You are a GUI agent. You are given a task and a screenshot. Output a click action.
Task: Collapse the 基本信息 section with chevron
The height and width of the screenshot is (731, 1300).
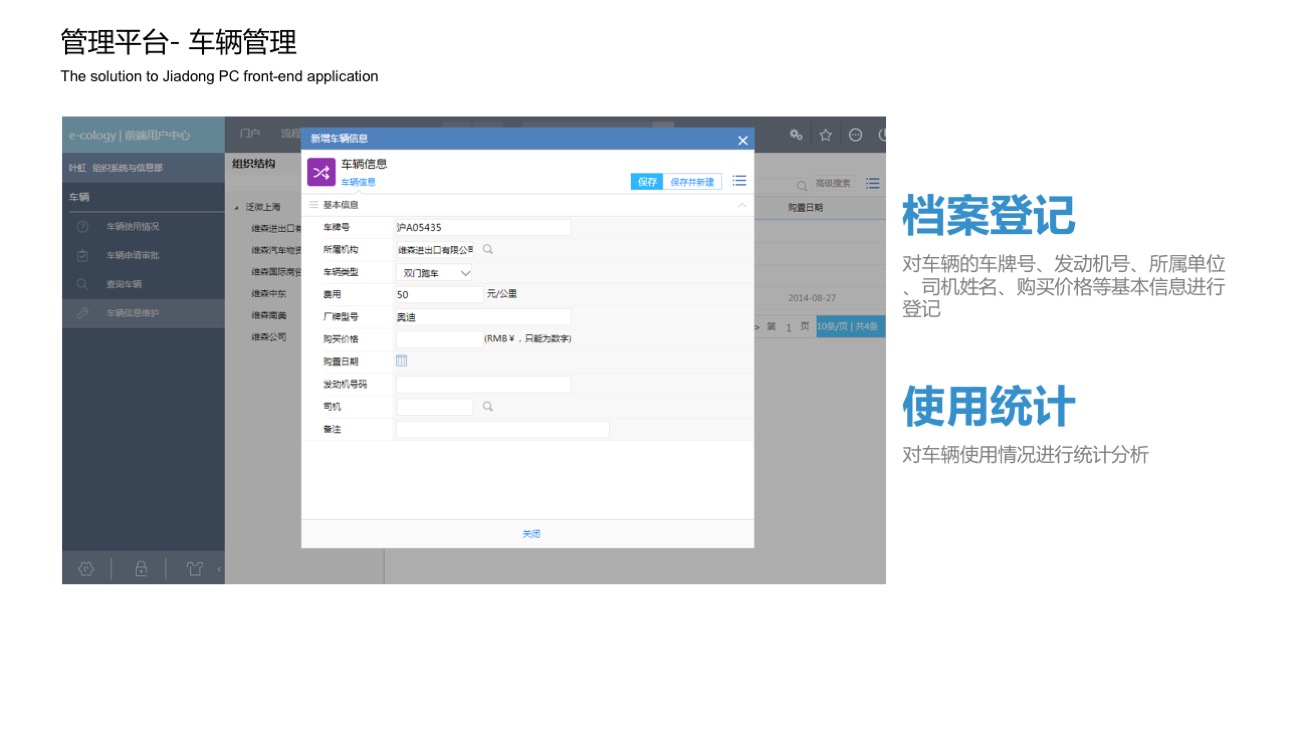[x=741, y=205]
